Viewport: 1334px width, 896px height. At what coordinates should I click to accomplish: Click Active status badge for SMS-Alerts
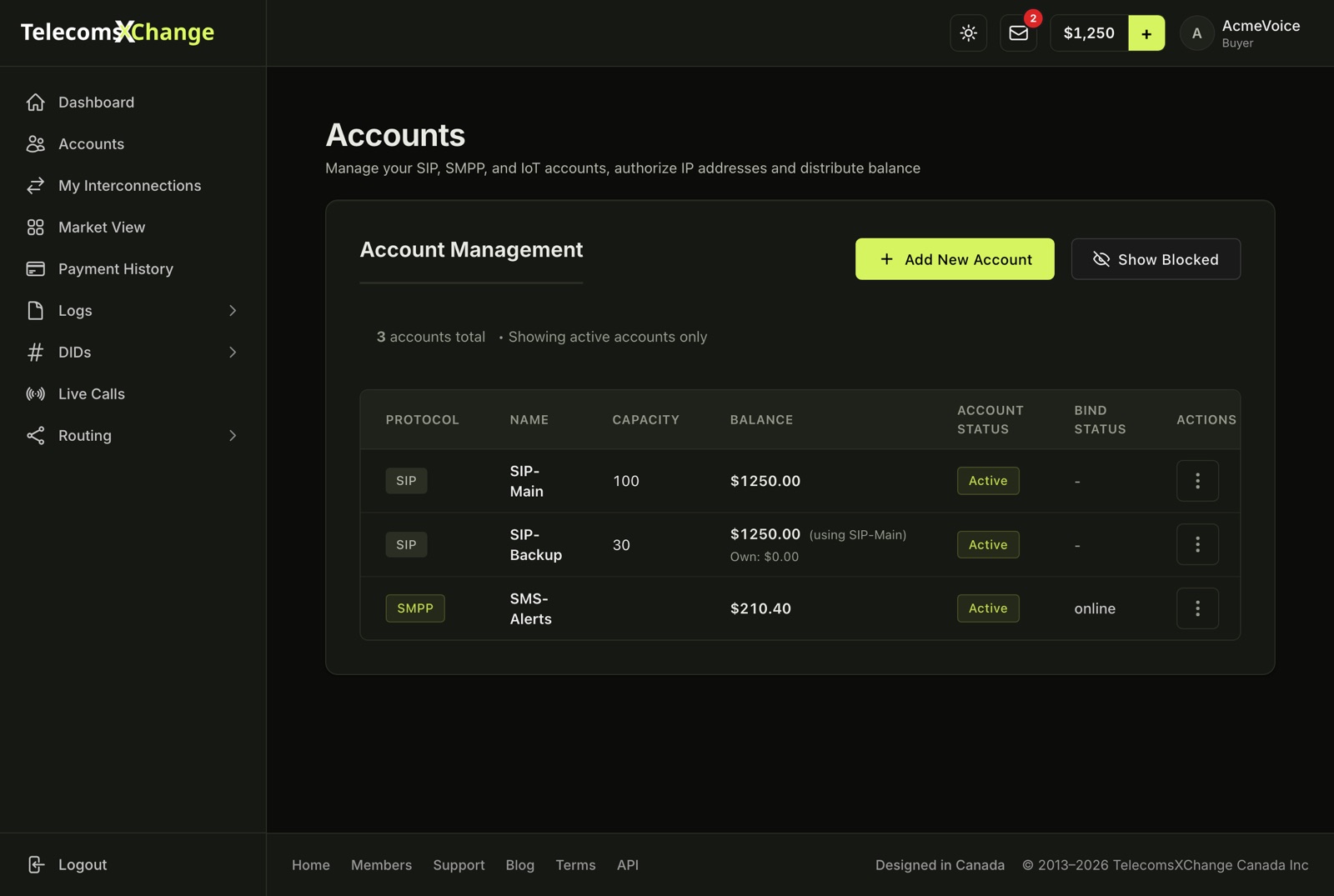pyautogui.click(x=988, y=608)
